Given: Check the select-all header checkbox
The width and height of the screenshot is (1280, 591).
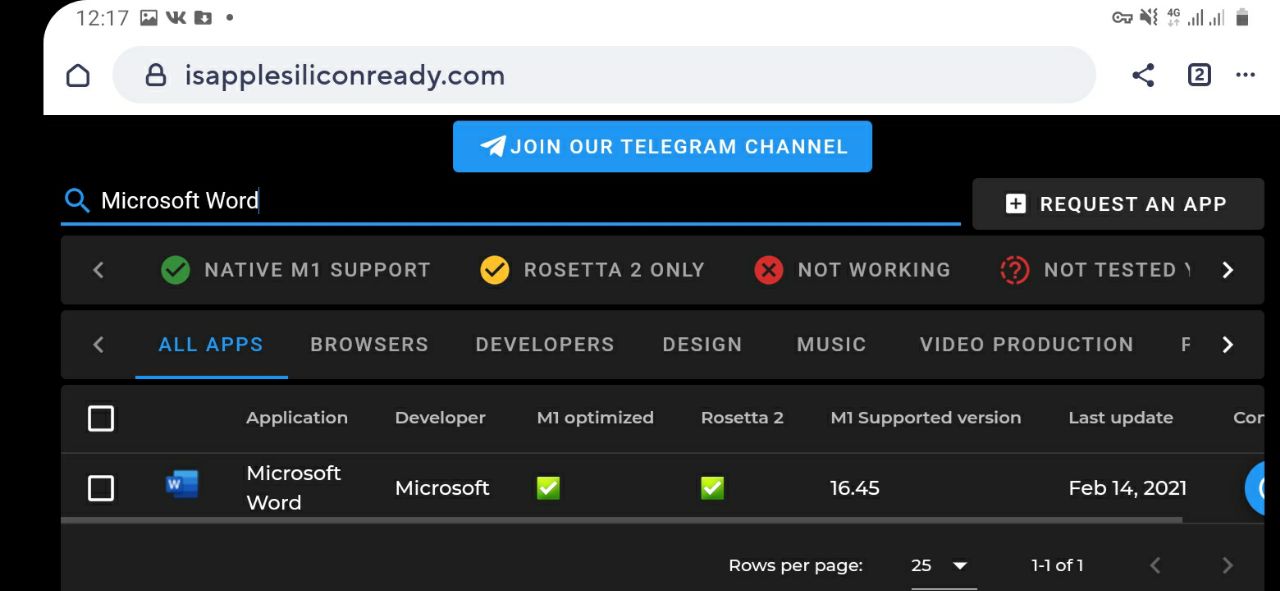Looking at the screenshot, I should (x=101, y=418).
